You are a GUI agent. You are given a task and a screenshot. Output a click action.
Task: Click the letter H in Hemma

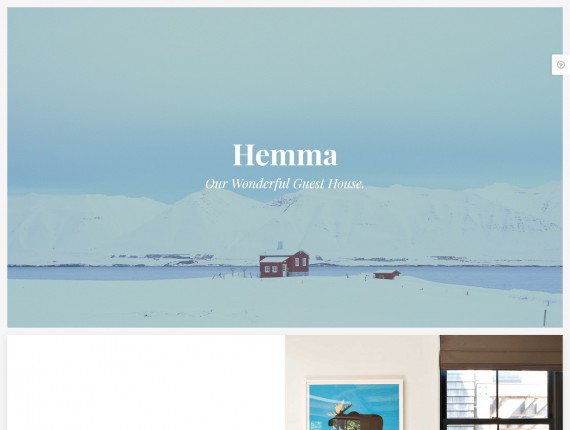point(244,155)
